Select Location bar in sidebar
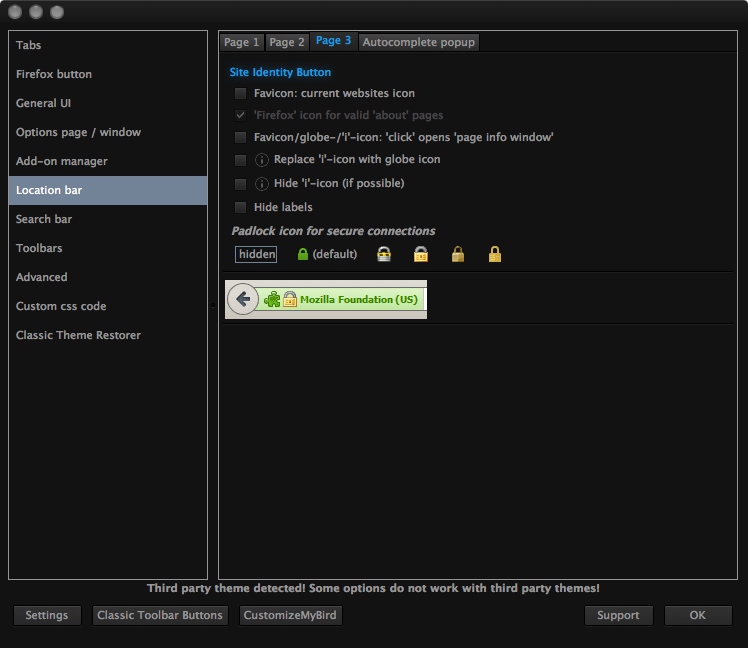 point(108,190)
